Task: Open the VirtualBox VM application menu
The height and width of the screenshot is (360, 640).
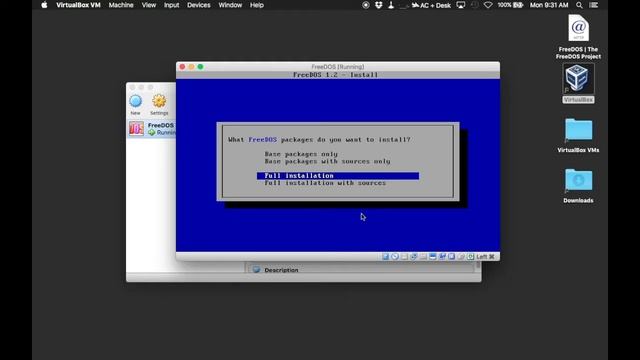Action: [78, 5]
